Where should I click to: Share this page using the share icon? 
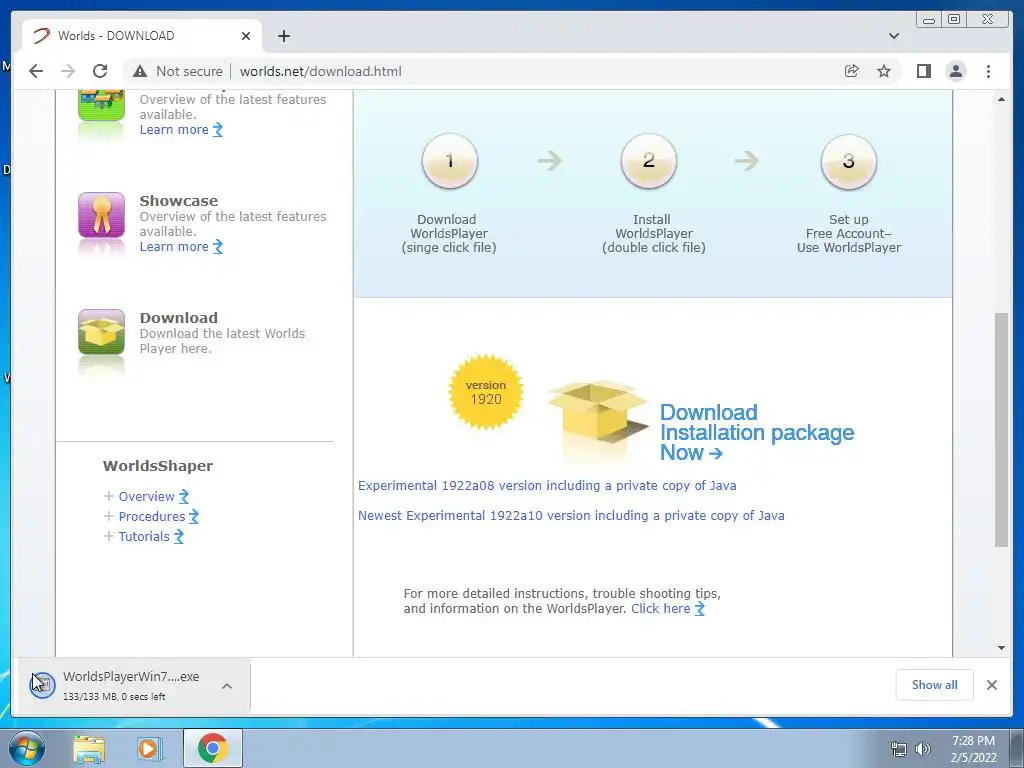click(852, 71)
